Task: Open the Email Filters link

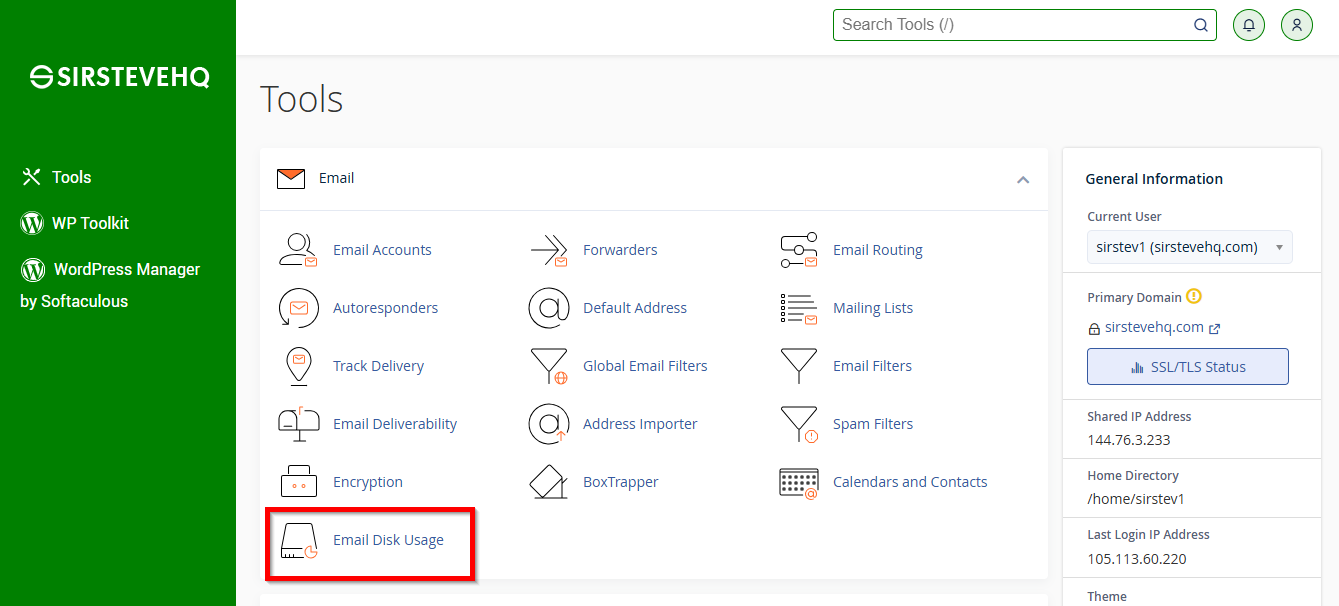Action: (872, 366)
